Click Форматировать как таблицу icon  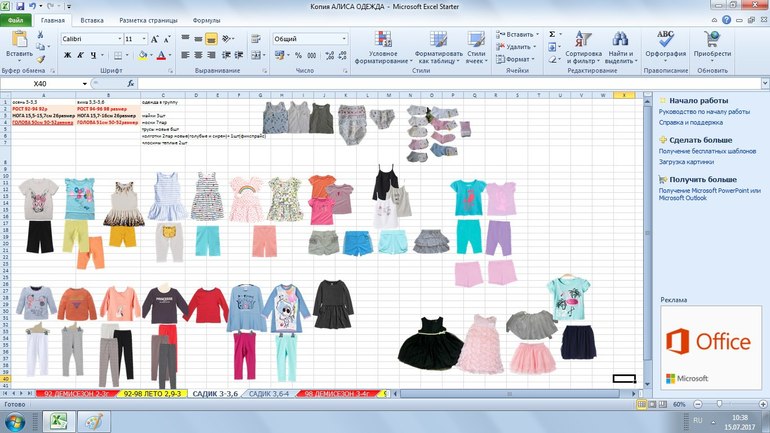[438, 38]
